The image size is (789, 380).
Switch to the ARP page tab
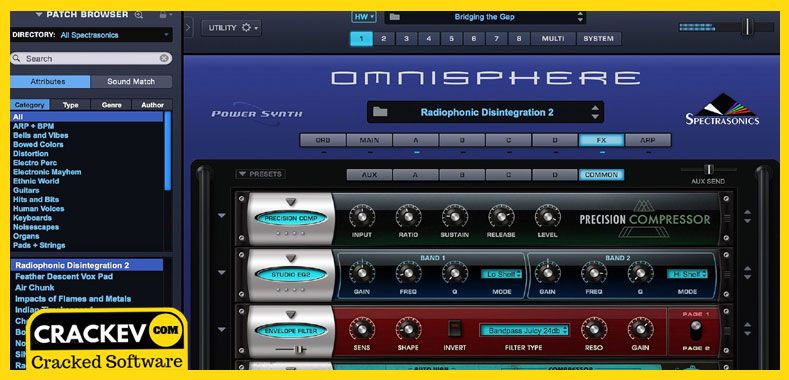[x=648, y=140]
